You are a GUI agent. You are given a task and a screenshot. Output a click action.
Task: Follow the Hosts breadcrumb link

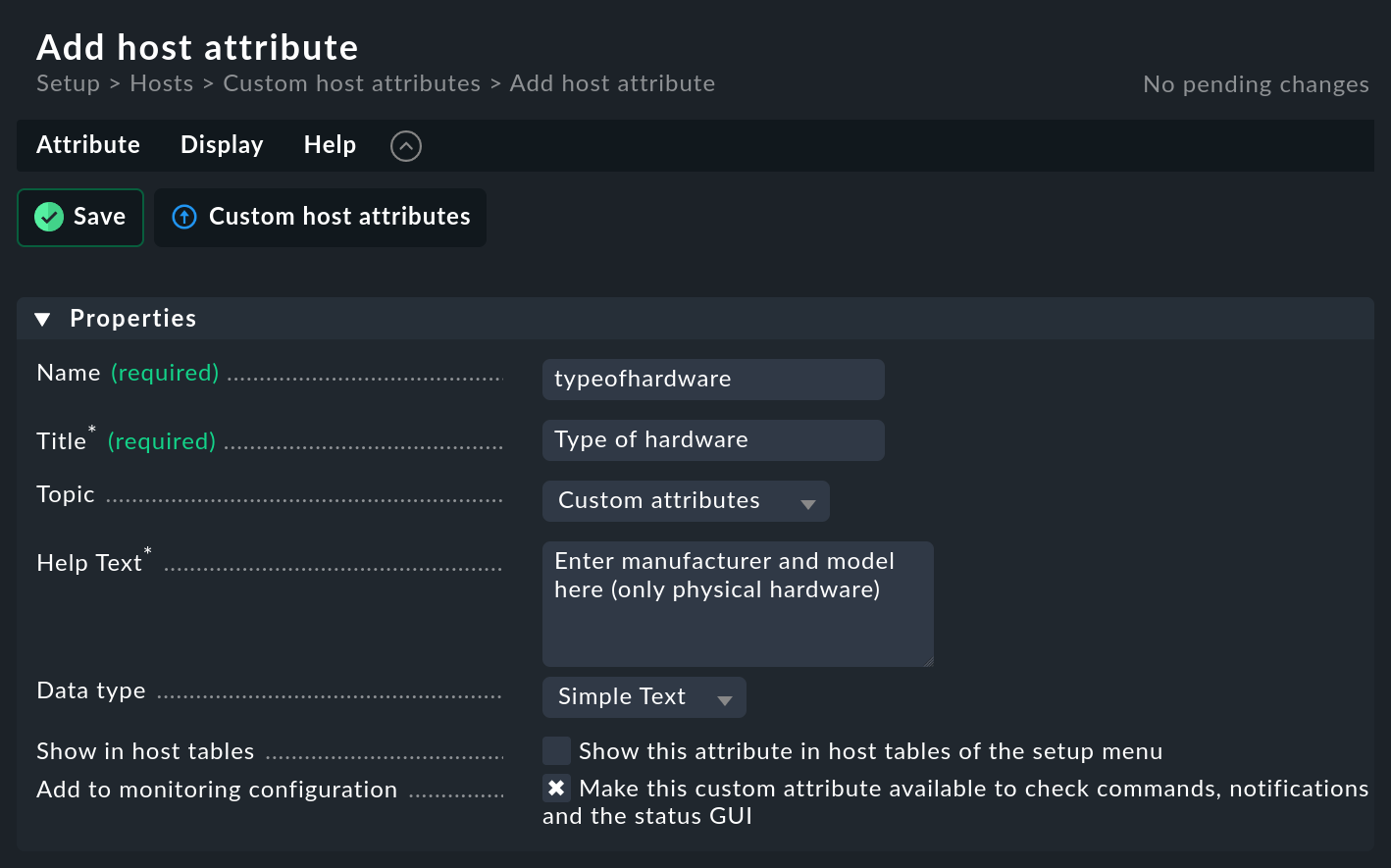pos(162,84)
